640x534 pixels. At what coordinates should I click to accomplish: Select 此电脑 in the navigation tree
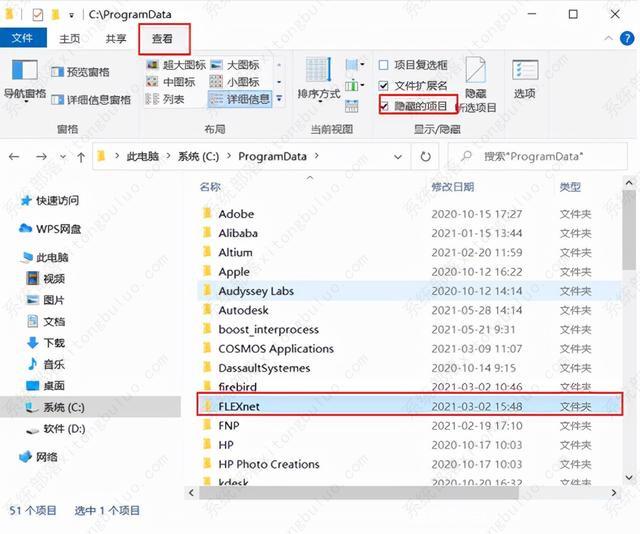pos(45,257)
